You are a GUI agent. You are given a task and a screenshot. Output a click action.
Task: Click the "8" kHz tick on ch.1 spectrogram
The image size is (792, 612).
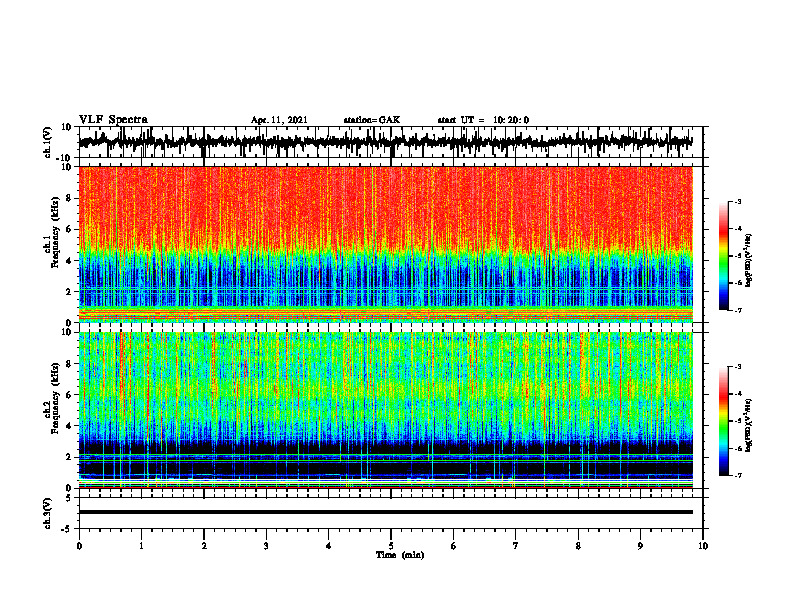[69, 198]
